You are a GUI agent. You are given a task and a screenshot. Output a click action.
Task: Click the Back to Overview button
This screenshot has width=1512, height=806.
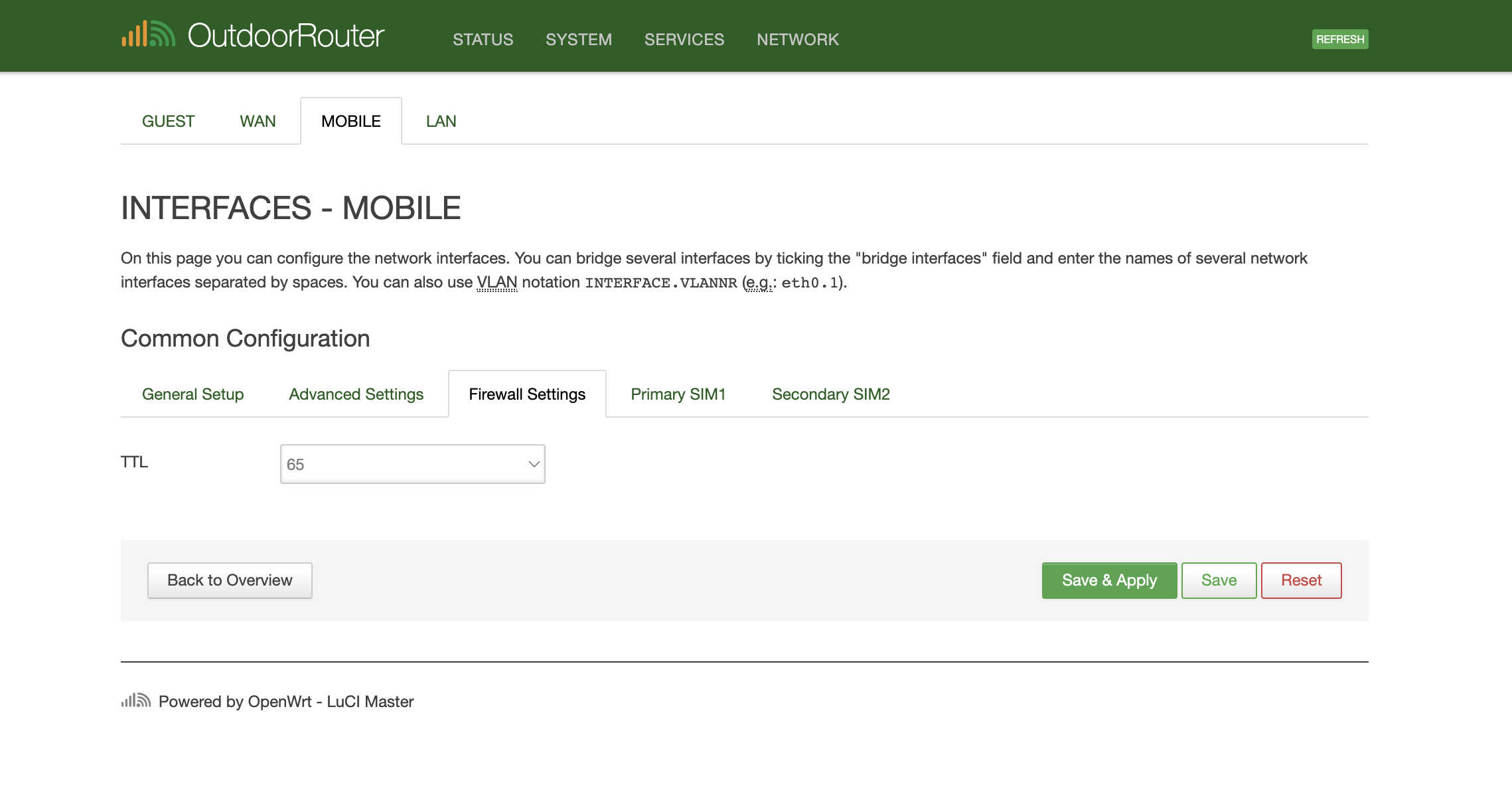[x=230, y=580]
